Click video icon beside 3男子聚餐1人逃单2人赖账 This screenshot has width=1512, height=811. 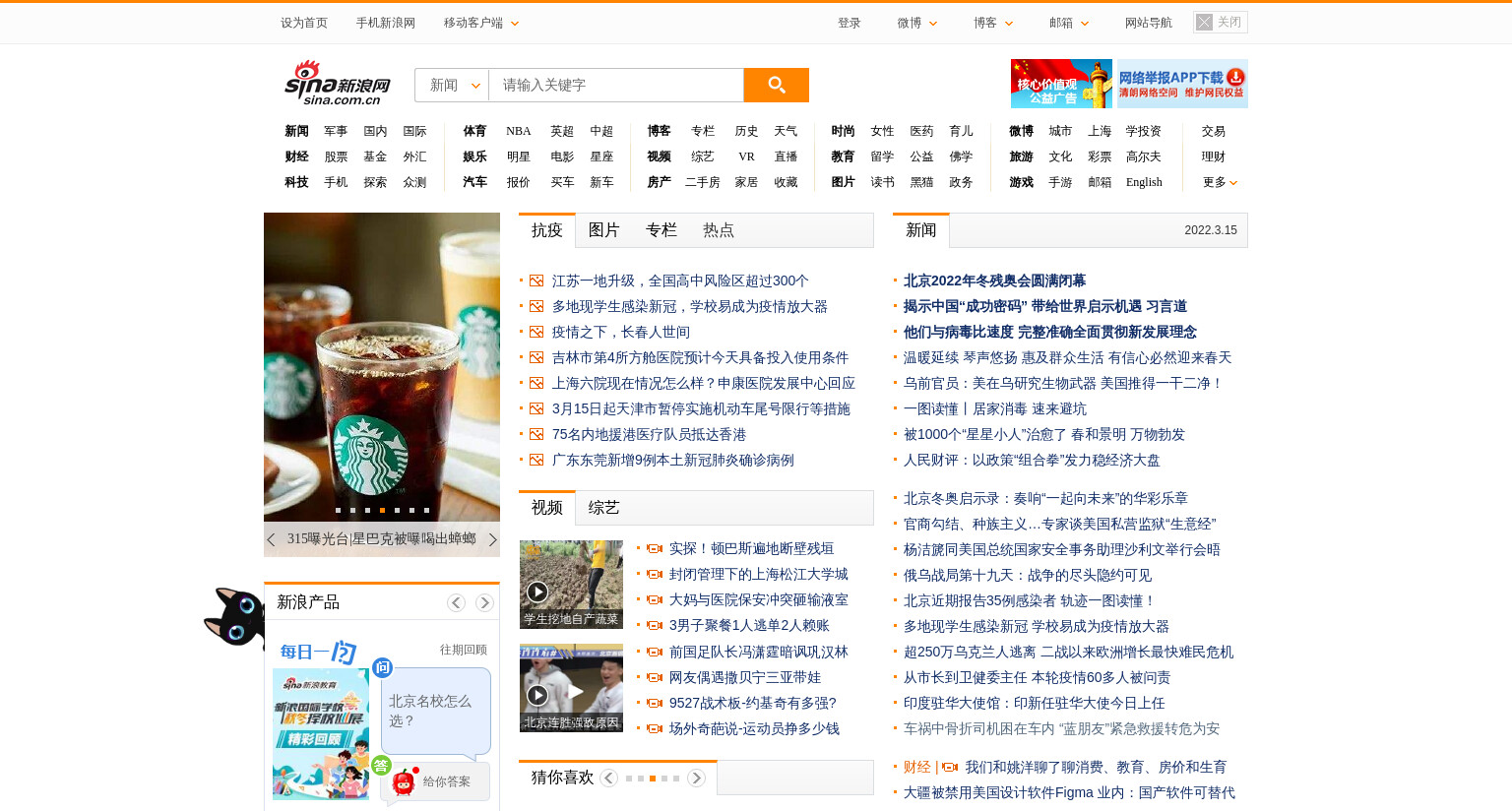[654, 625]
